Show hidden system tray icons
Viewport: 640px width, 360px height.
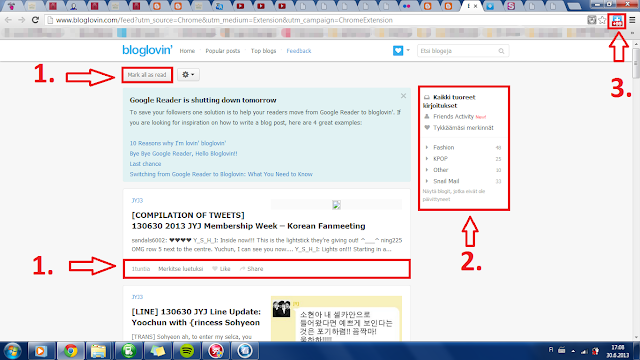pos(573,351)
